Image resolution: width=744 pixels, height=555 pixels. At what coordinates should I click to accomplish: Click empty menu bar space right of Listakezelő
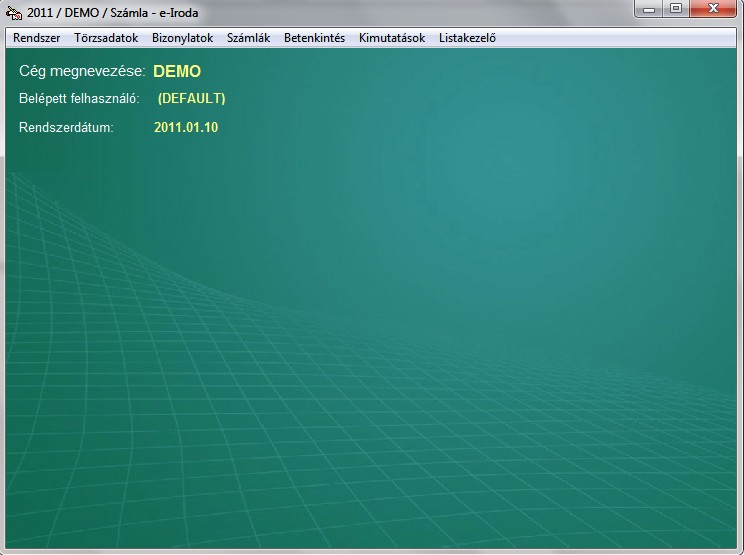point(620,38)
